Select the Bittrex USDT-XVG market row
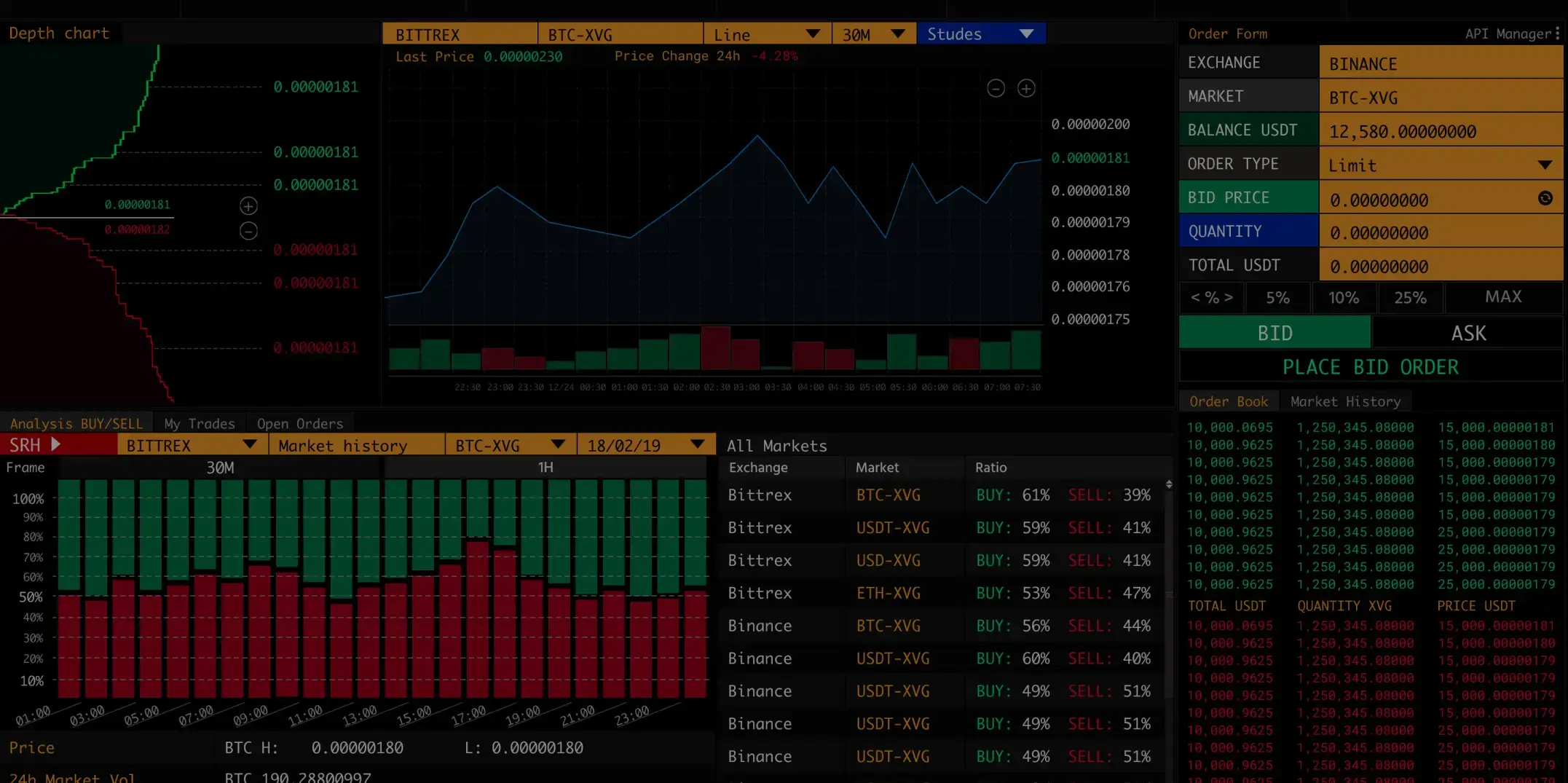1568x783 pixels. click(x=940, y=527)
